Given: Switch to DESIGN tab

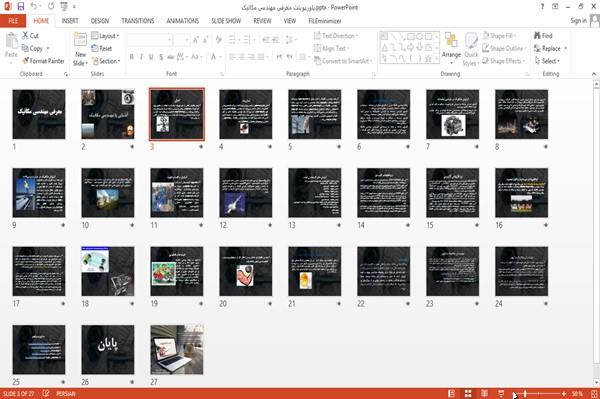Looking at the screenshot, I should point(100,21).
